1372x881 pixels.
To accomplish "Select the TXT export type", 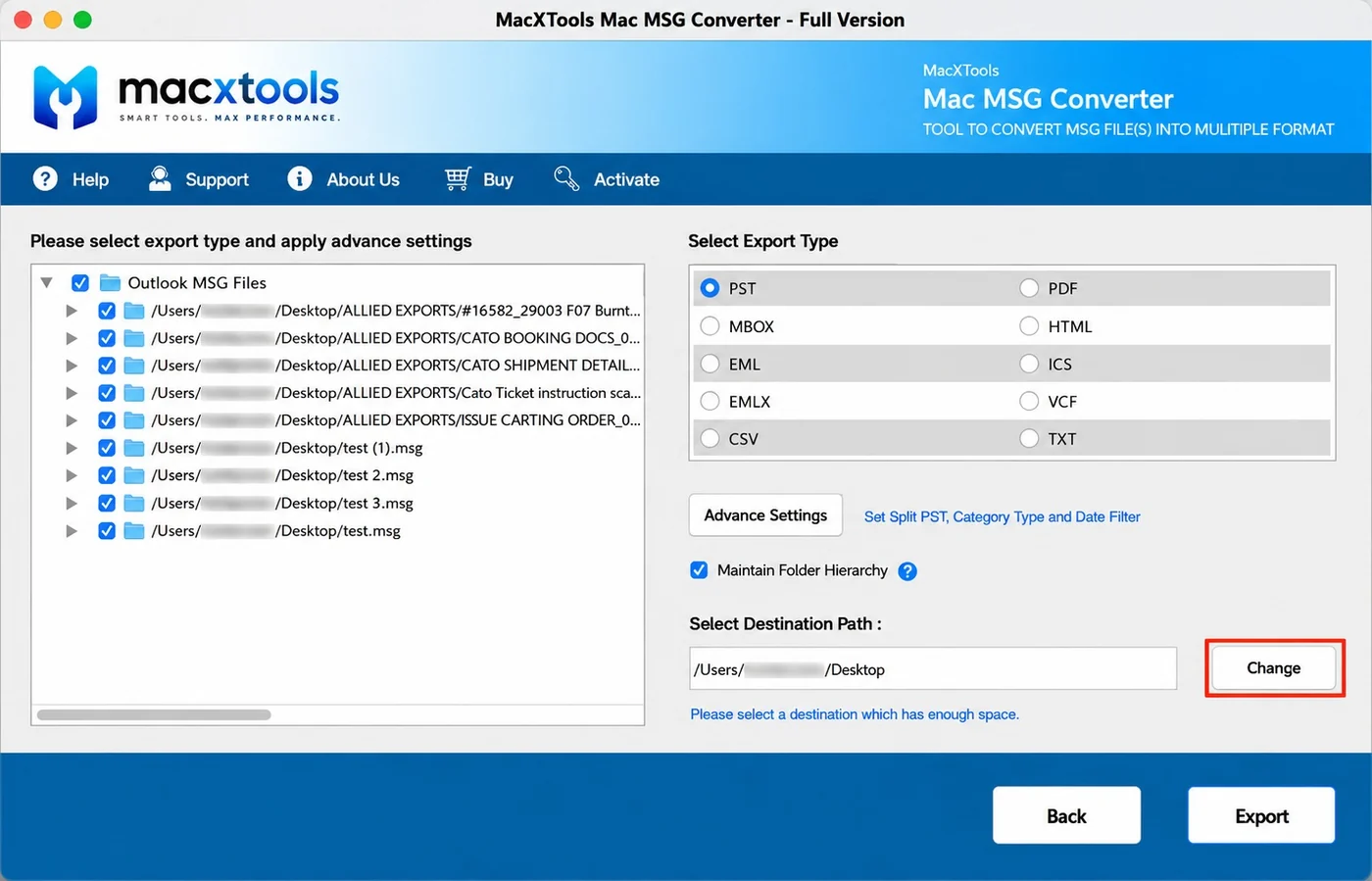I will (1029, 439).
